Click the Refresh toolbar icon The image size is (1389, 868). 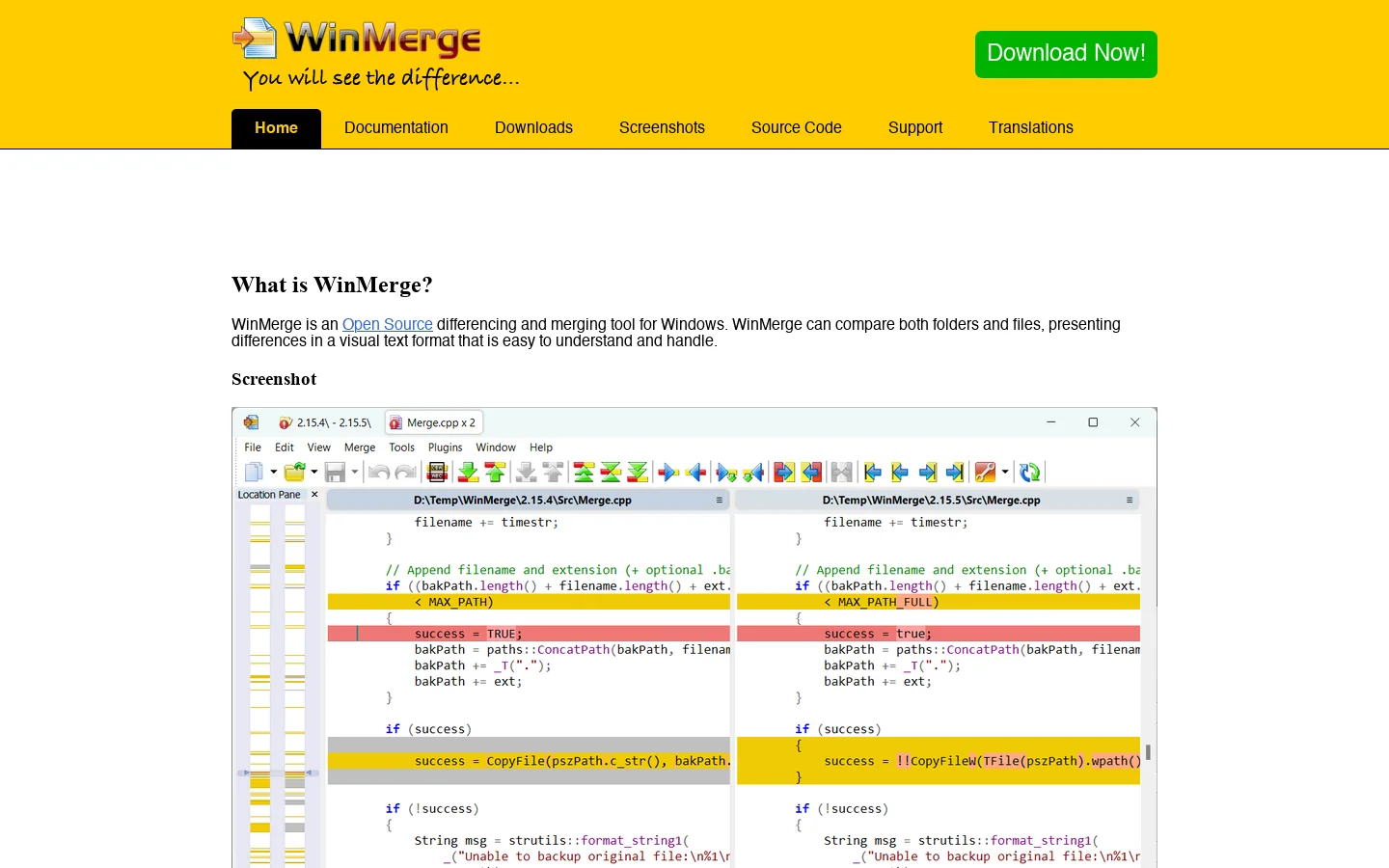coord(1030,472)
